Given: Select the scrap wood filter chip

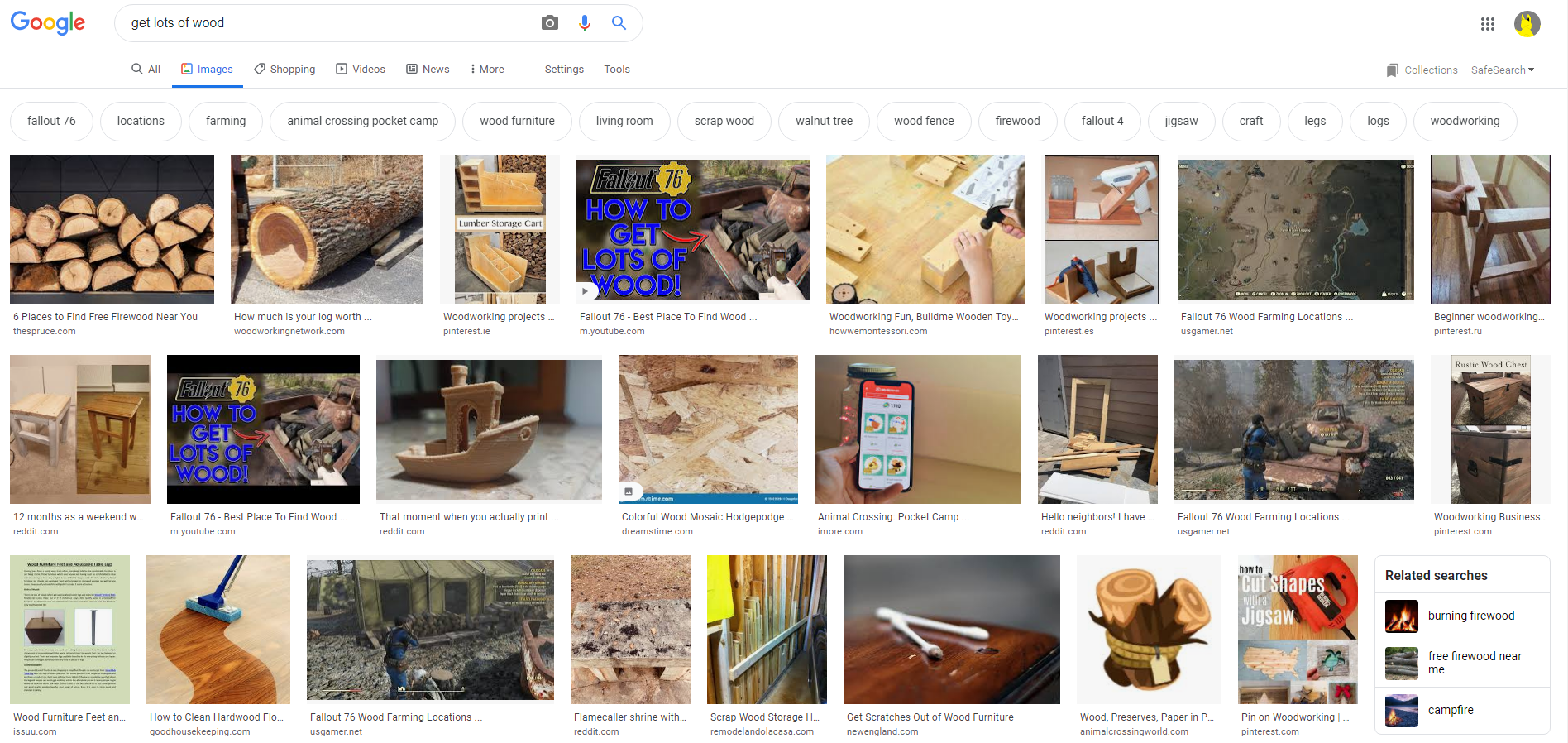Looking at the screenshot, I should pyautogui.click(x=724, y=121).
